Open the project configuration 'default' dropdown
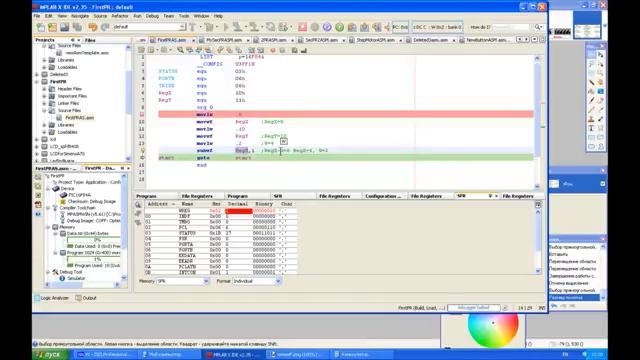 (182, 27)
